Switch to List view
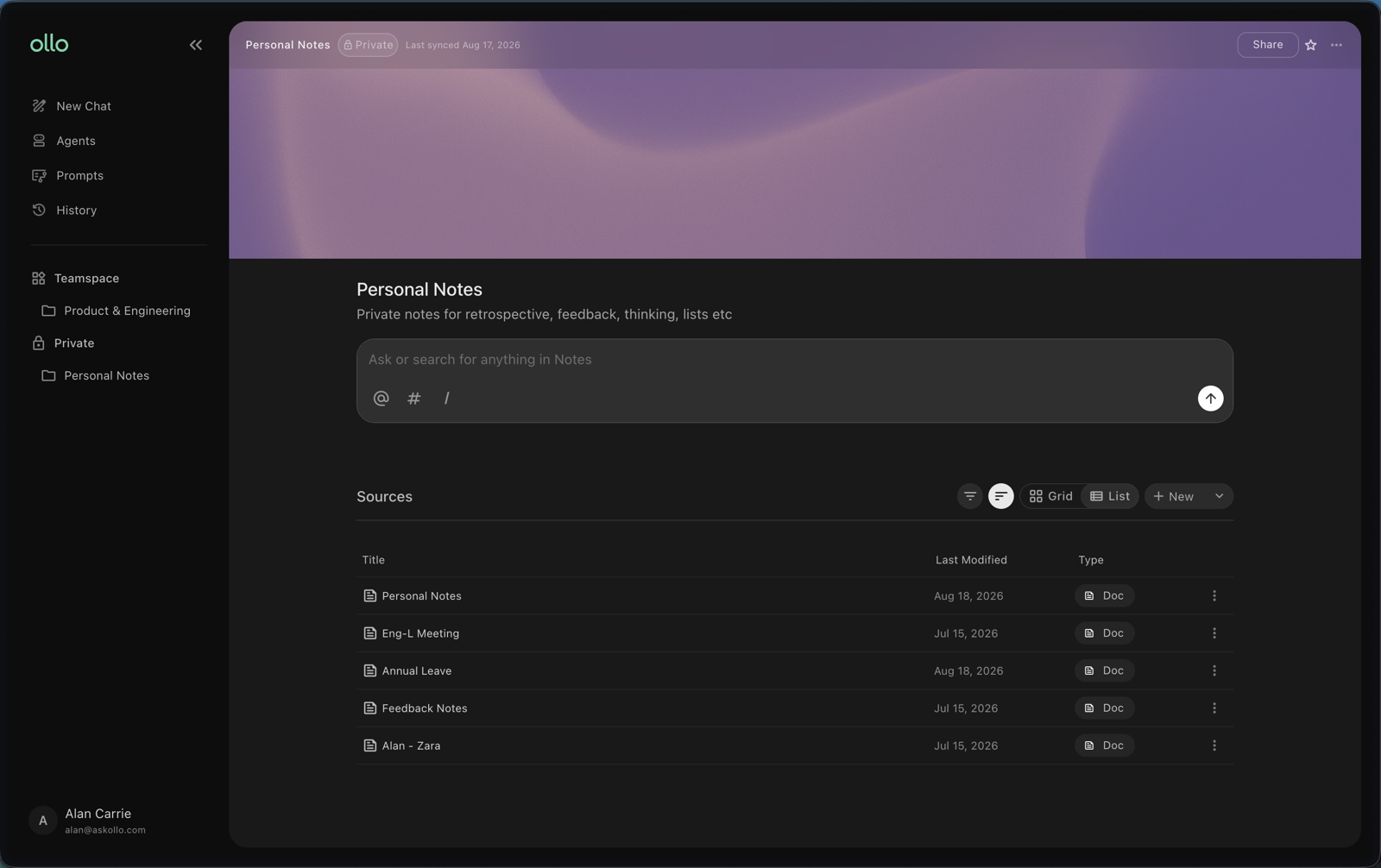Screen dimensions: 1381x868 [1110, 496]
